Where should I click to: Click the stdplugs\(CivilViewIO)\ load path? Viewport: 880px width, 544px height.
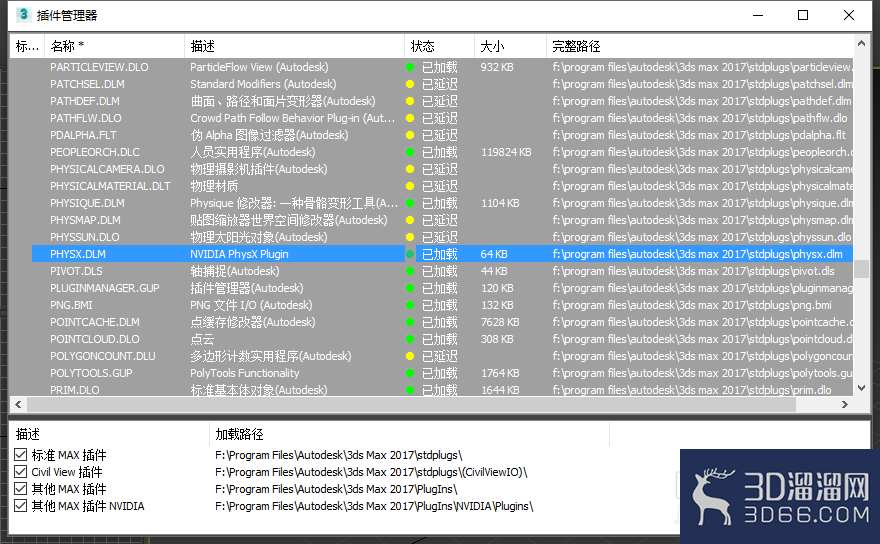click(372, 472)
